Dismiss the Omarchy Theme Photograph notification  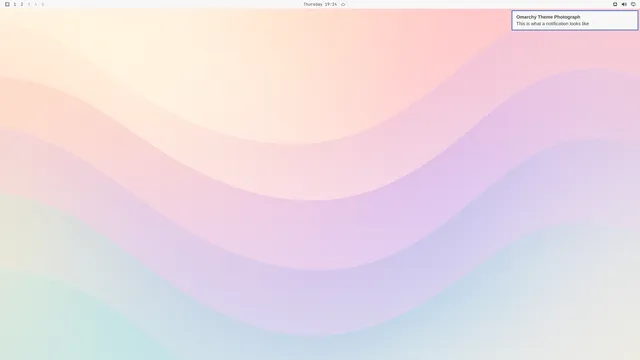coord(575,20)
